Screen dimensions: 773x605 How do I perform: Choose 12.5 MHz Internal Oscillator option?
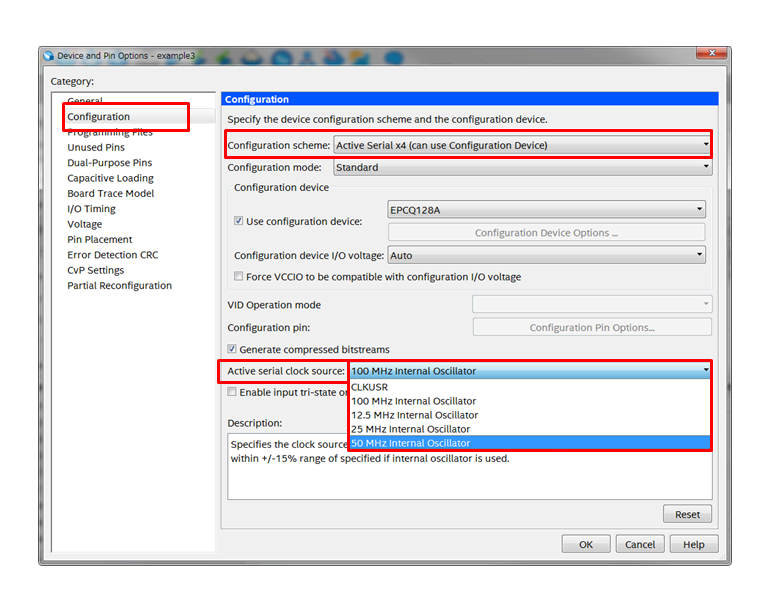pyautogui.click(x=529, y=415)
